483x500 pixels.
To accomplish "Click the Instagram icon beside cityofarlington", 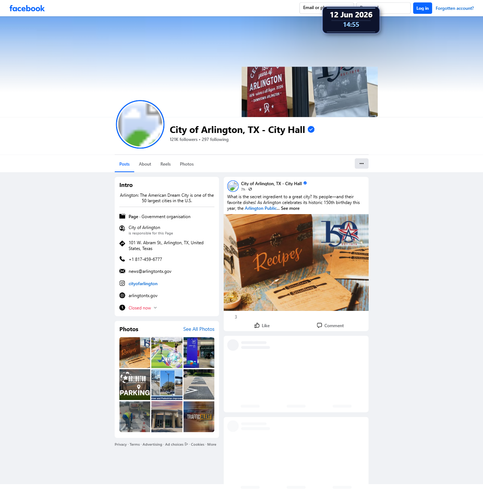I will coord(122,283).
